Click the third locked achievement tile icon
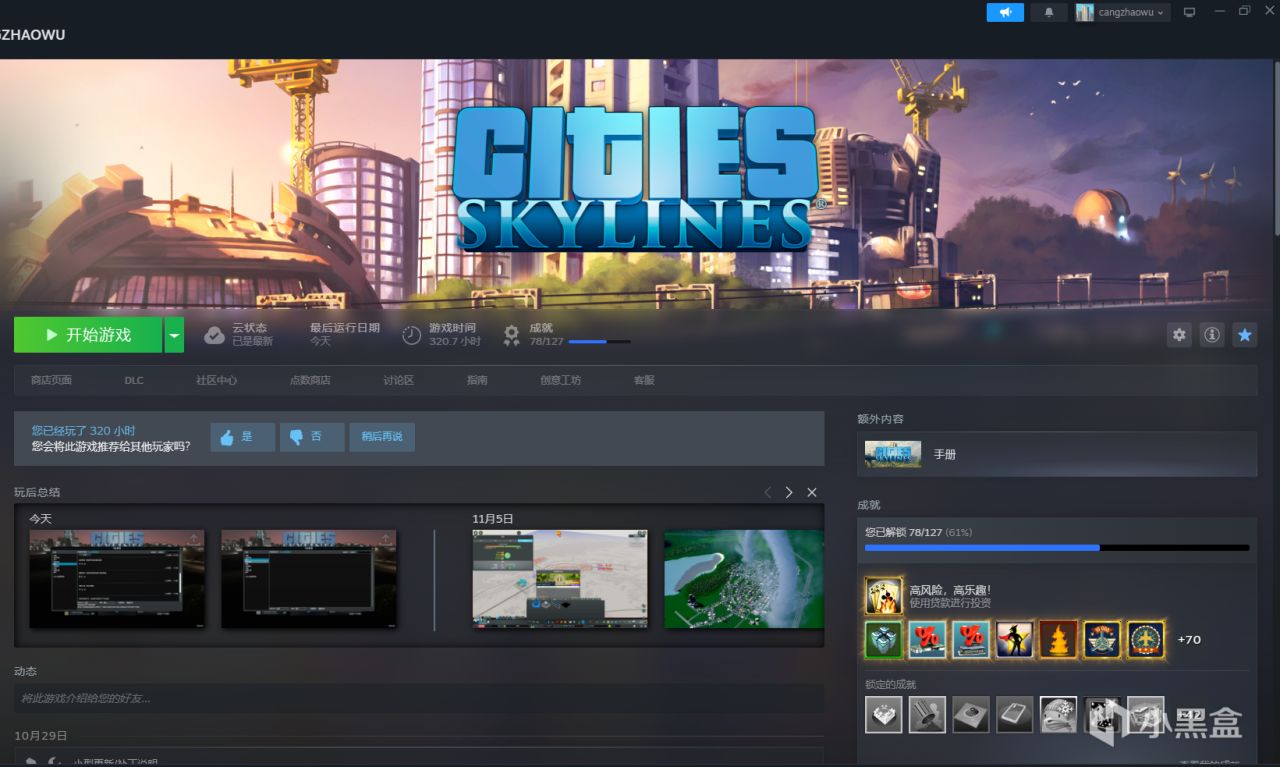 pos(971,714)
